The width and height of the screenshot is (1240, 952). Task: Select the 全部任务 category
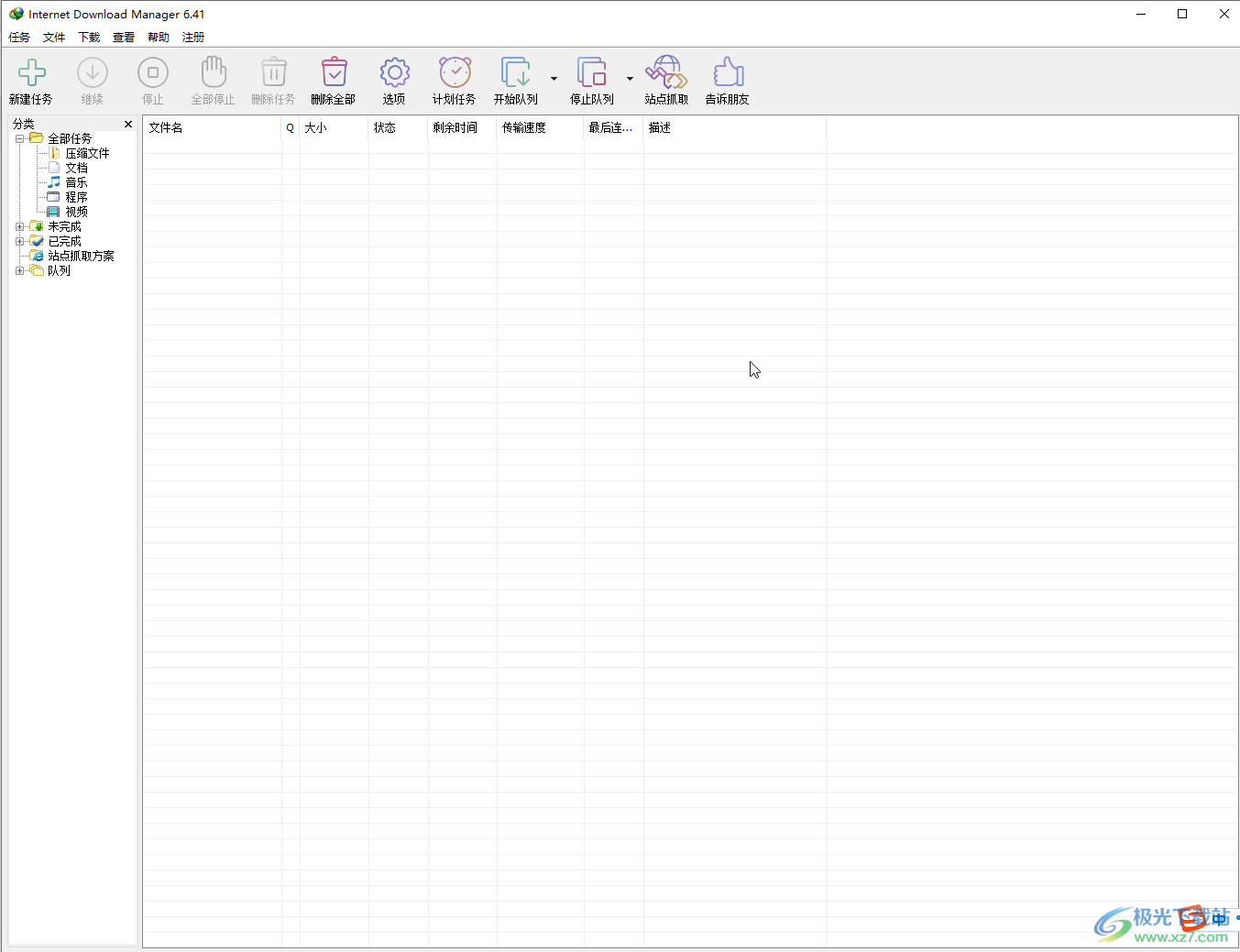(70, 138)
